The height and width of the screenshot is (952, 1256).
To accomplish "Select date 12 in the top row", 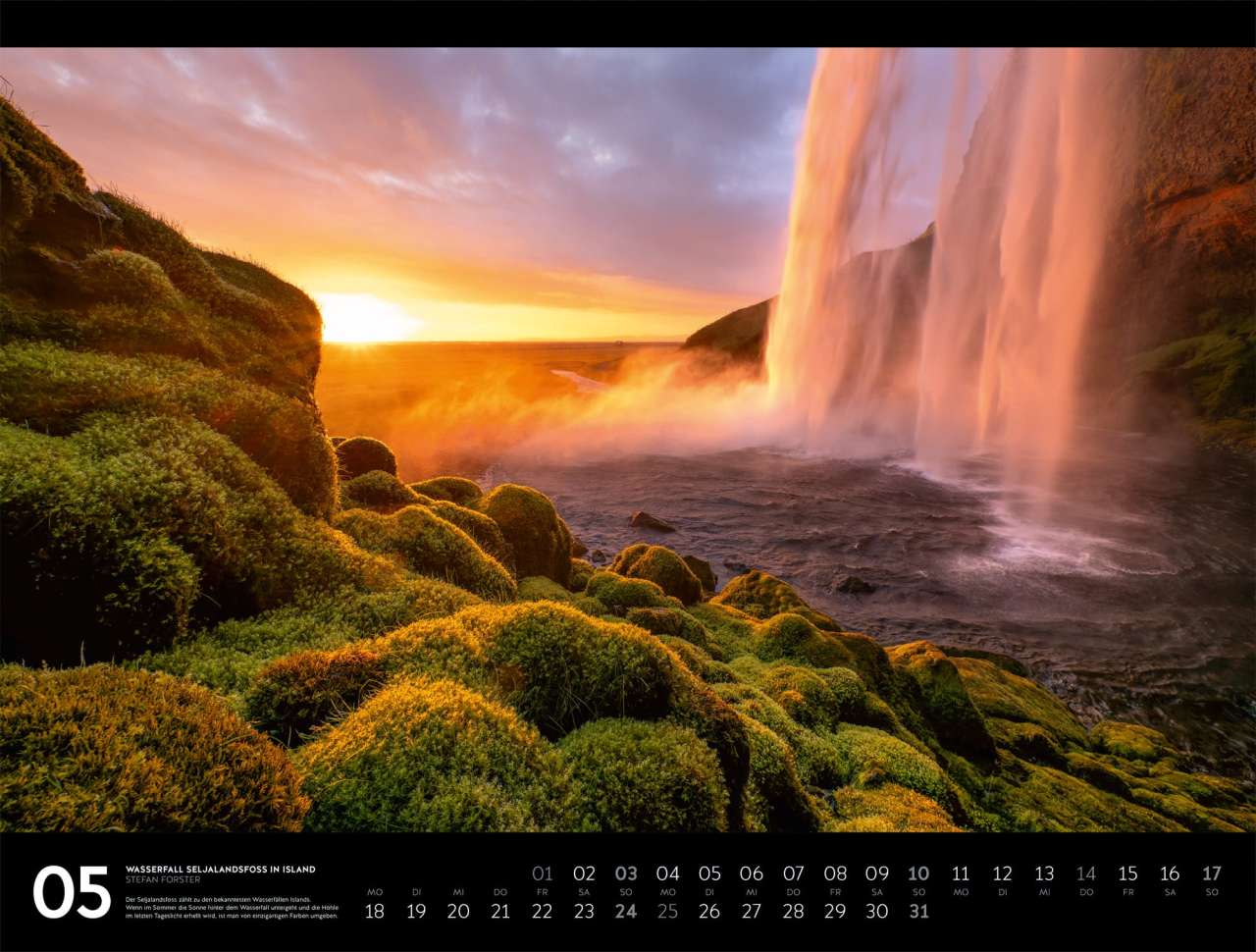I will point(1002,873).
